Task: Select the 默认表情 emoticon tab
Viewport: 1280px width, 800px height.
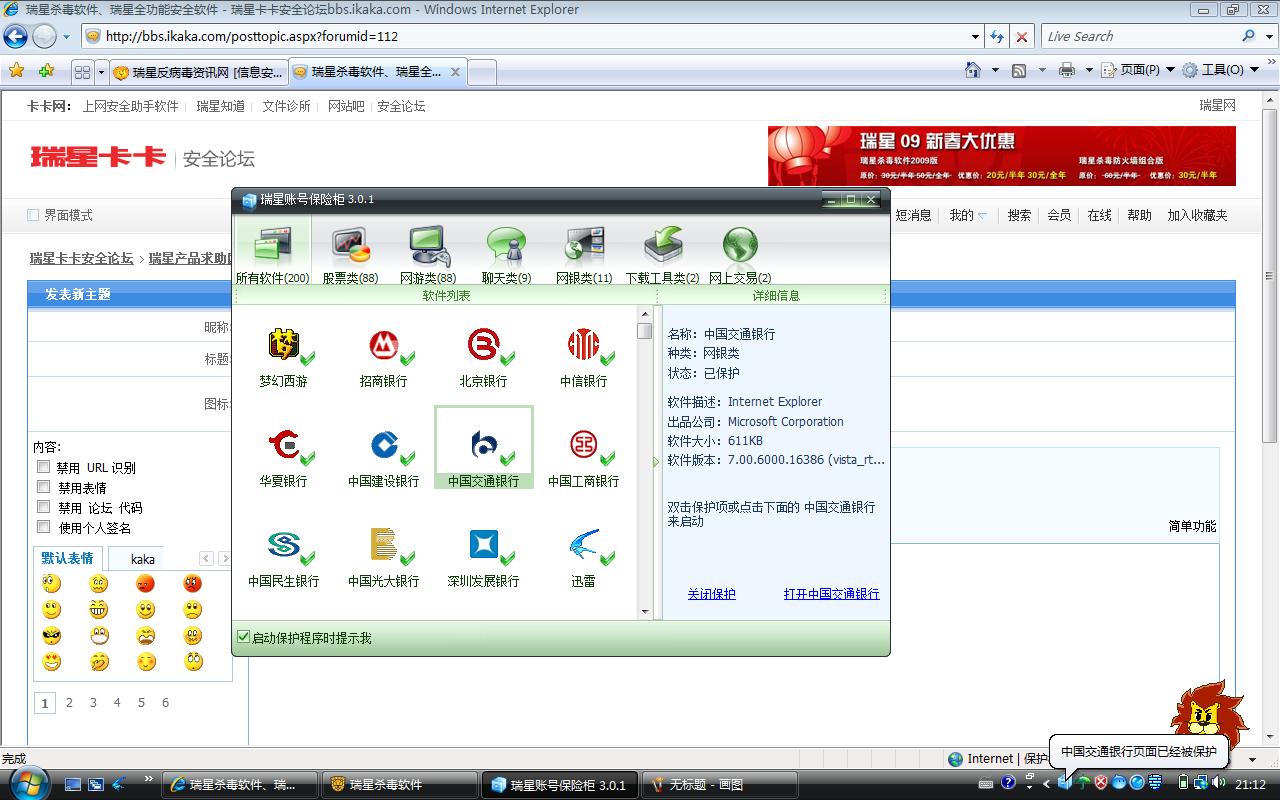Action: [68, 558]
